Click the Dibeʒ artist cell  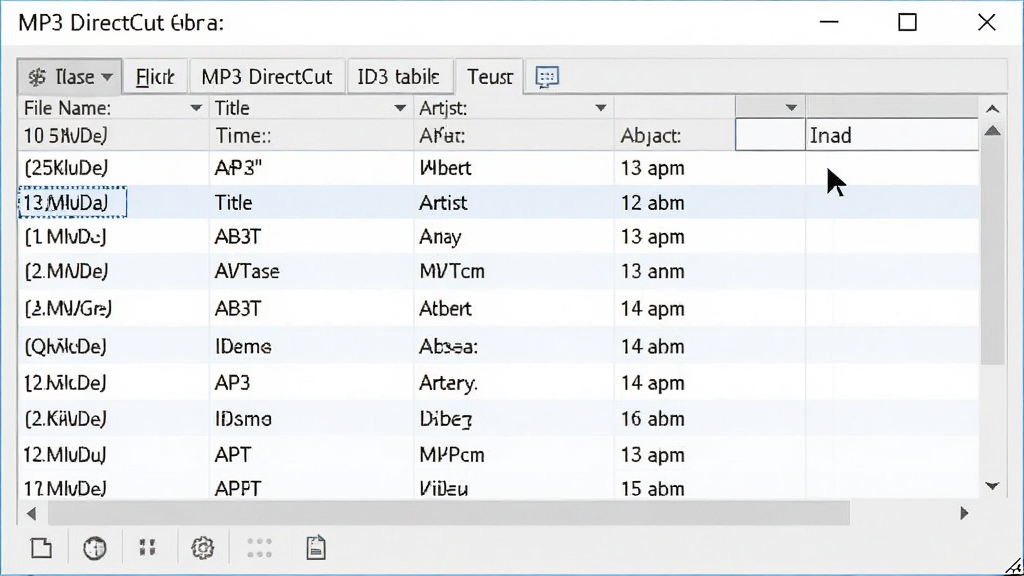point(513,418)
